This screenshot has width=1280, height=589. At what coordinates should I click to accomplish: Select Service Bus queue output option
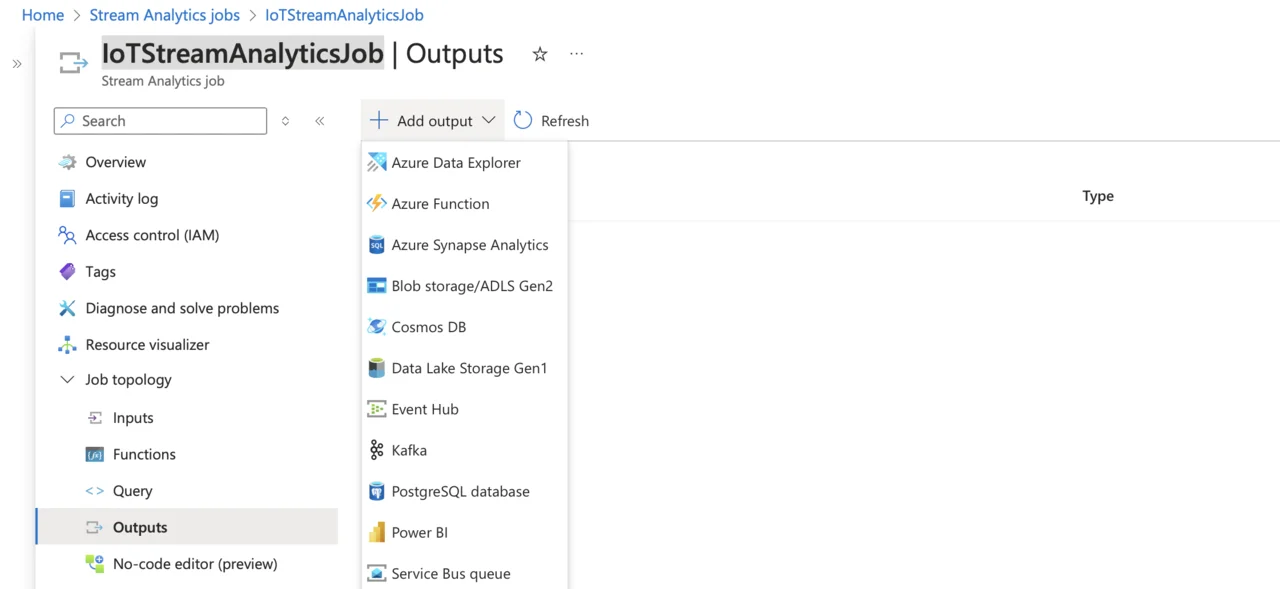point(450,573)
